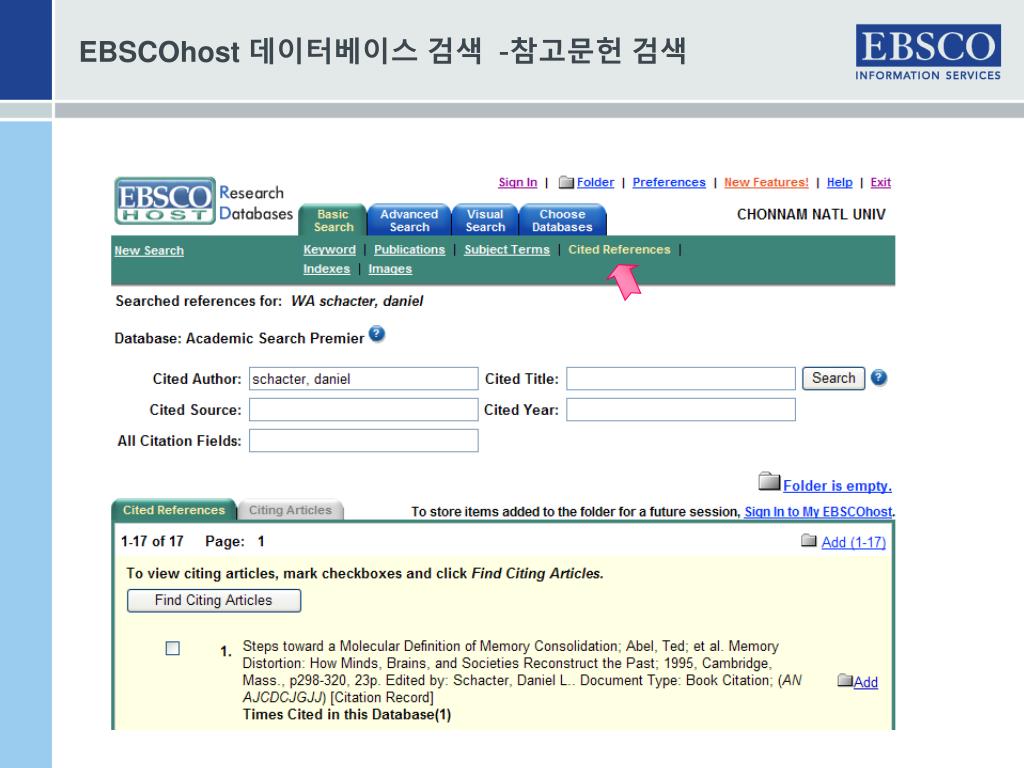Open the Images link
The image size is (1024, 768).
[x=390, y=269]
